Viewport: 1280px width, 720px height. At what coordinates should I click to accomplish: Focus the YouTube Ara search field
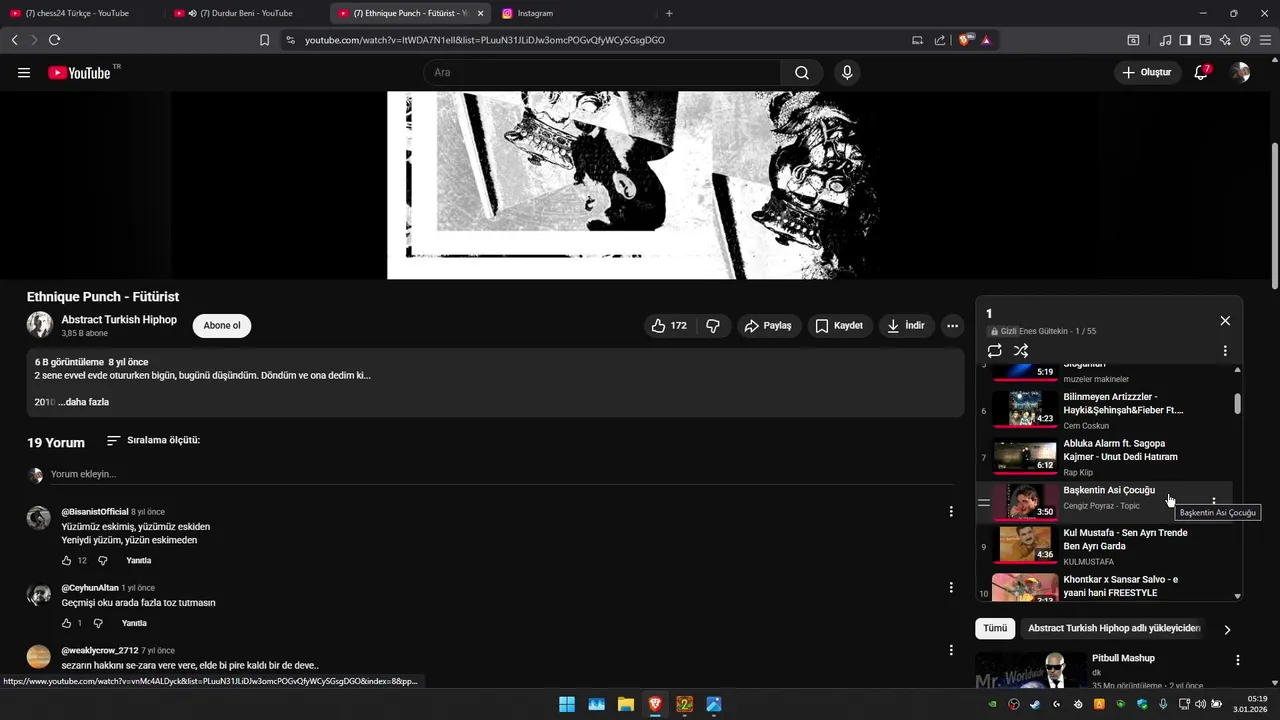point(602,73)
